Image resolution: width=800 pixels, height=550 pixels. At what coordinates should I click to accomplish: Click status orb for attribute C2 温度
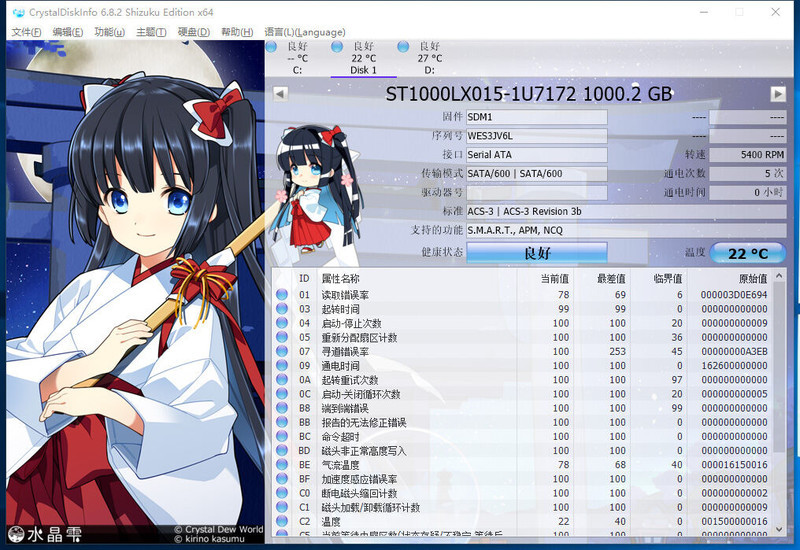coord(282,522)
